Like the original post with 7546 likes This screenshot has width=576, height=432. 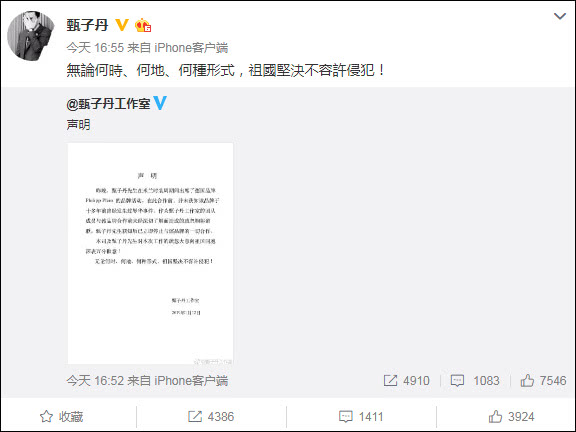[x=527, y=381]
